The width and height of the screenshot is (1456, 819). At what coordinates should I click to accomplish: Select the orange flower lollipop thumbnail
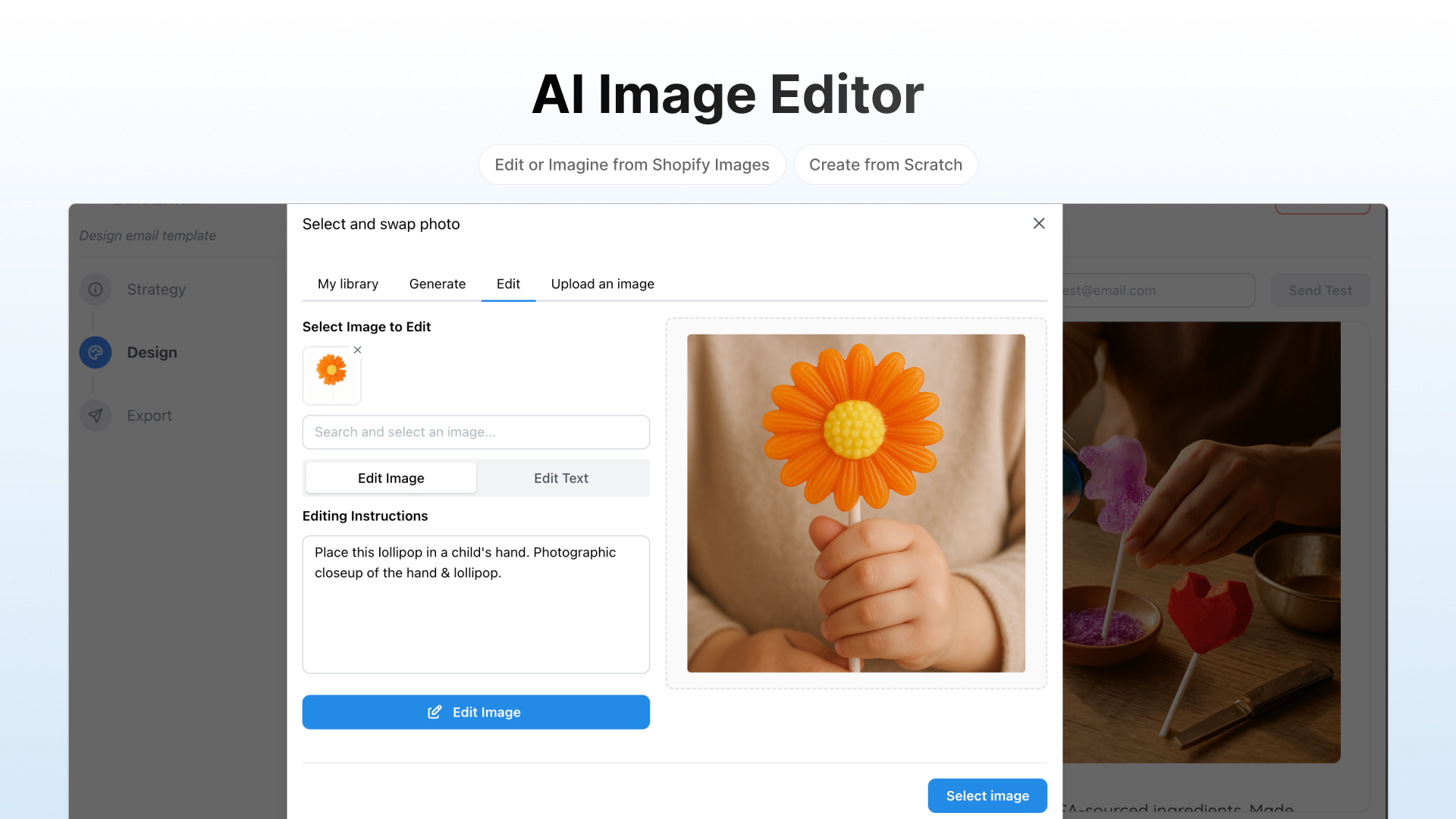coord(331,375)
